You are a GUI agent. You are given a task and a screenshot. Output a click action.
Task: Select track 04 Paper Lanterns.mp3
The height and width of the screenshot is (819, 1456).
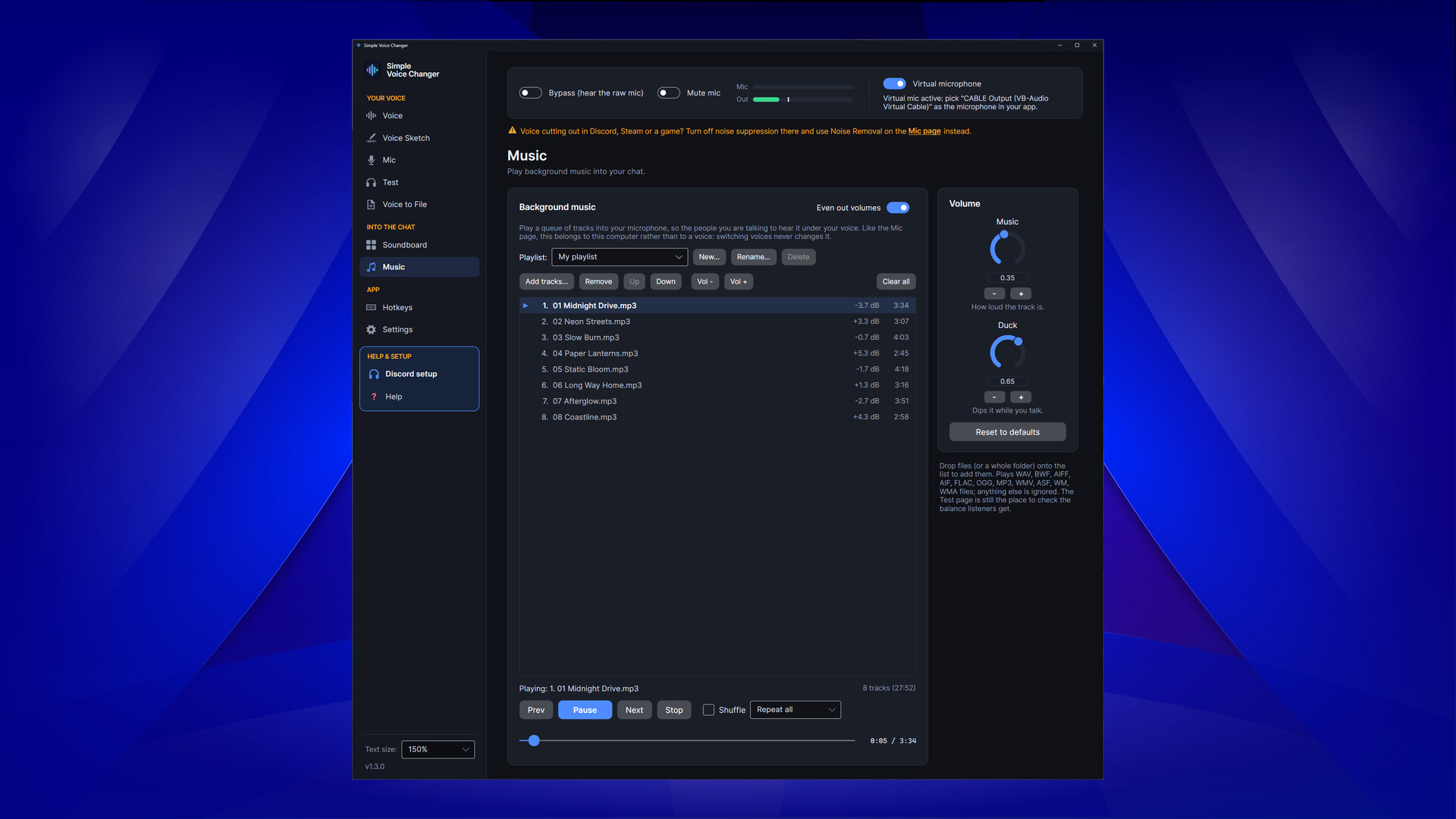(717, 353)
